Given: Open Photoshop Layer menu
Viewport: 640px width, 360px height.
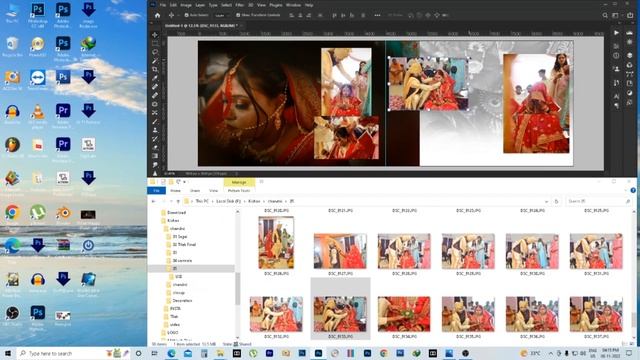Looking at the screenshot, I should coord(200,5).
